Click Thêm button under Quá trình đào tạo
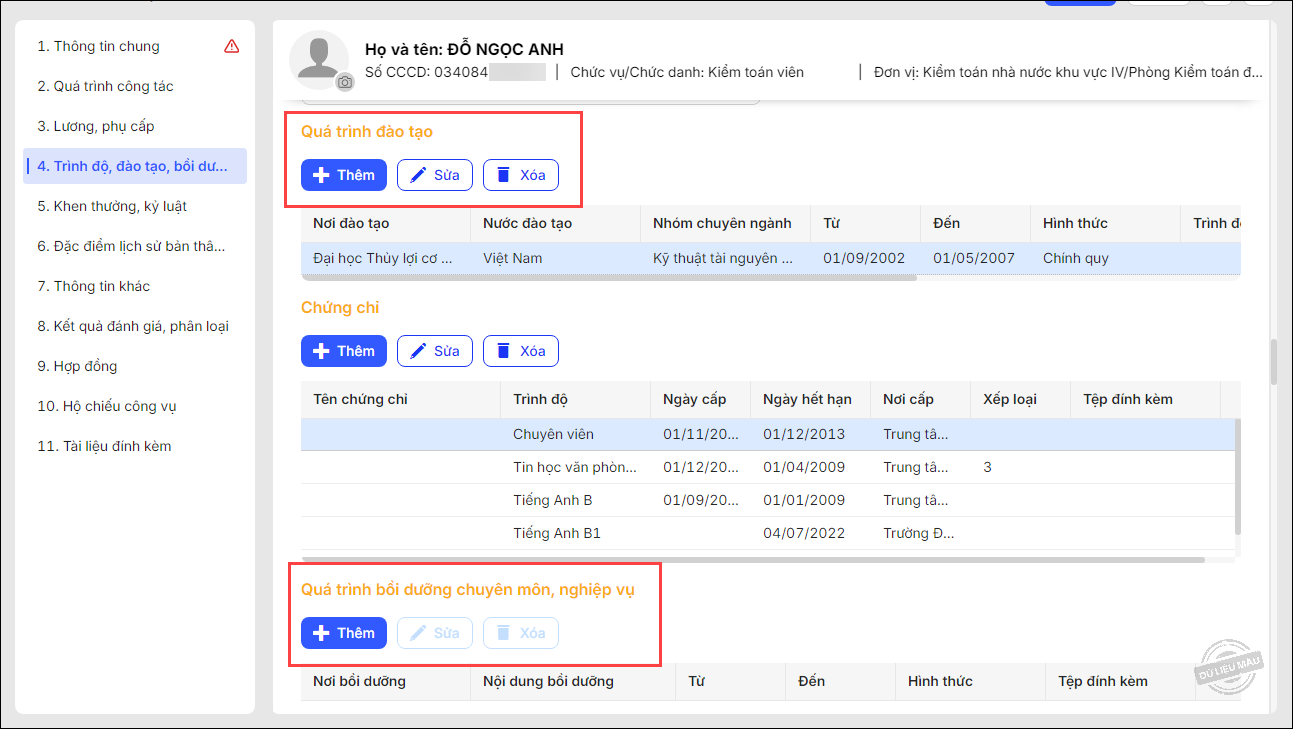This screenshot has width=1293, height=729. coord(344,175)
